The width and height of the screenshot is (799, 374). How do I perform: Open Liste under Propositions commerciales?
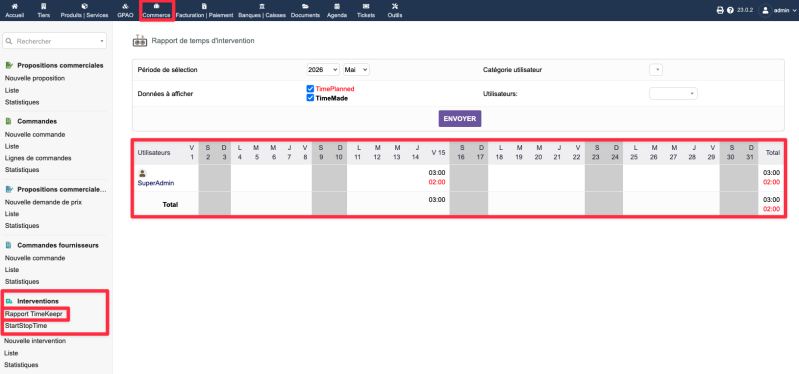point(12,90)
